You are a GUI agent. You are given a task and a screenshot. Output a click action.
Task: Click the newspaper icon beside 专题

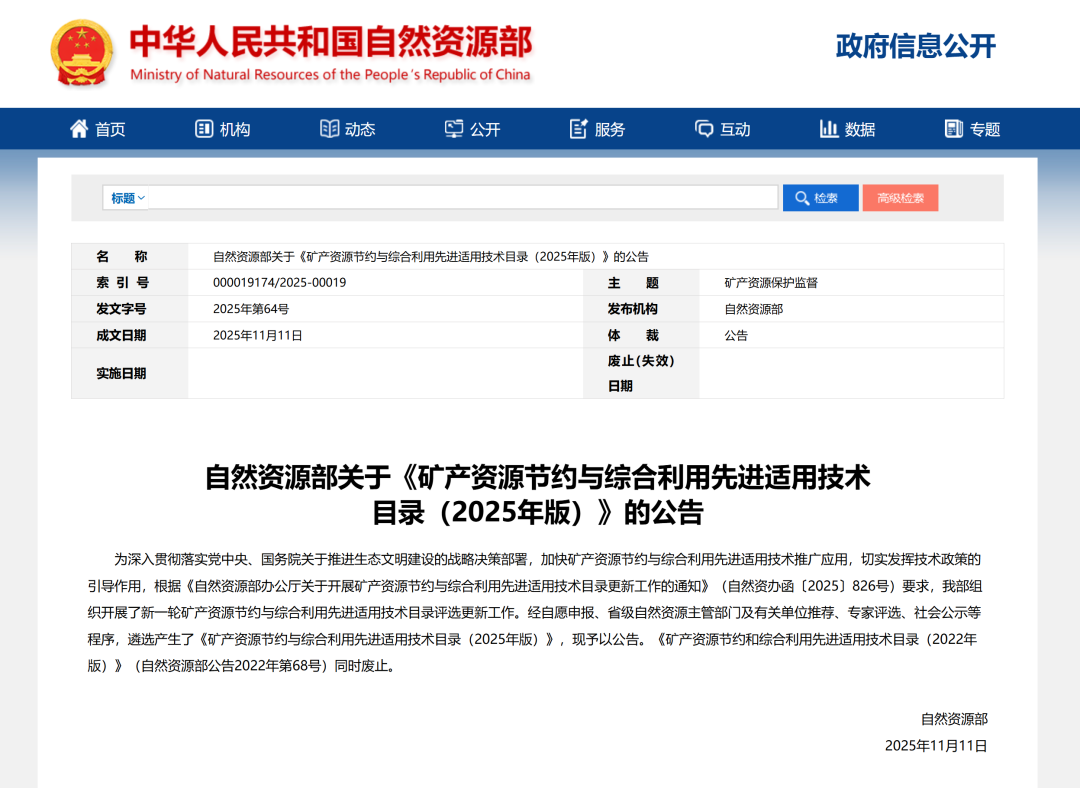[954, 129]
